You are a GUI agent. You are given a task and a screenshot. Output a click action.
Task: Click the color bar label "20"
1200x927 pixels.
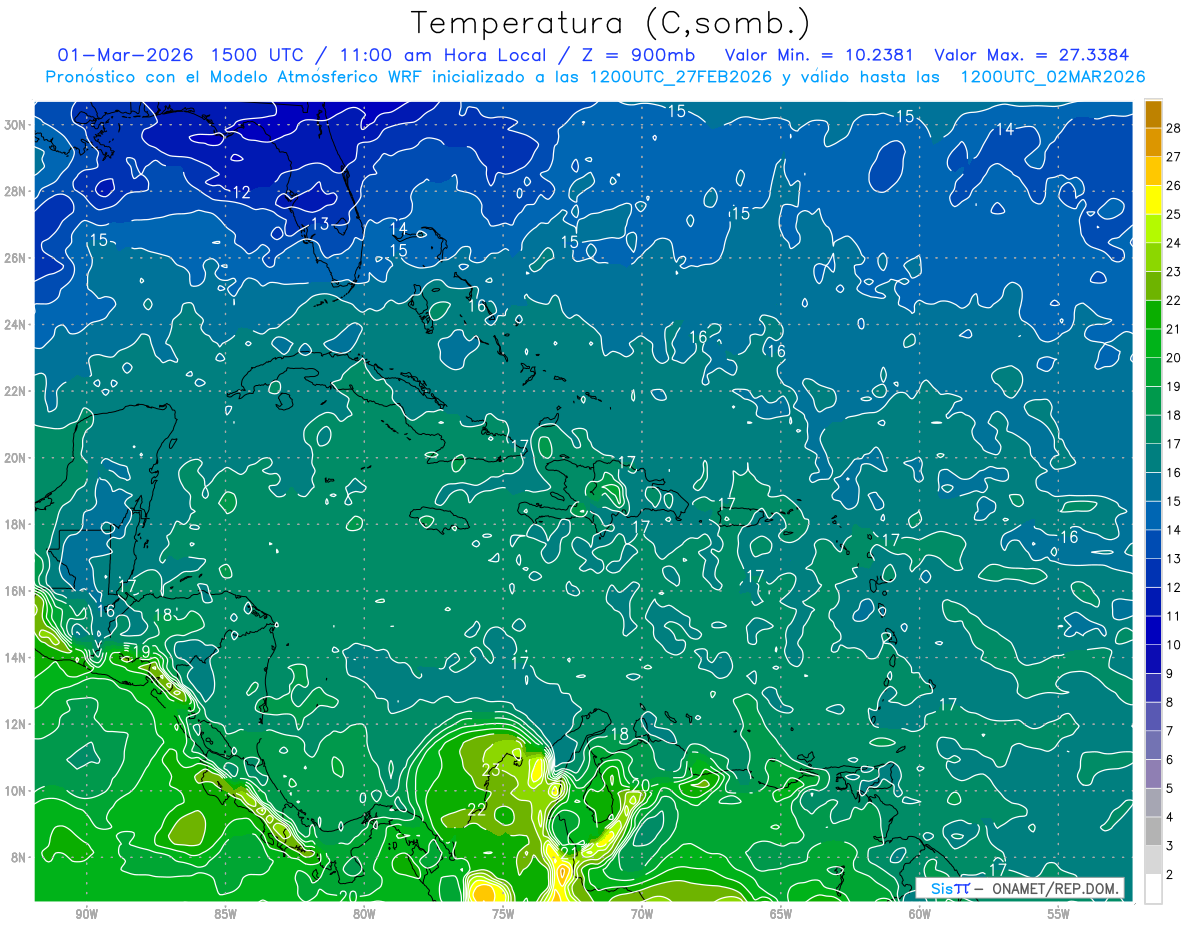click(1174, 358)
